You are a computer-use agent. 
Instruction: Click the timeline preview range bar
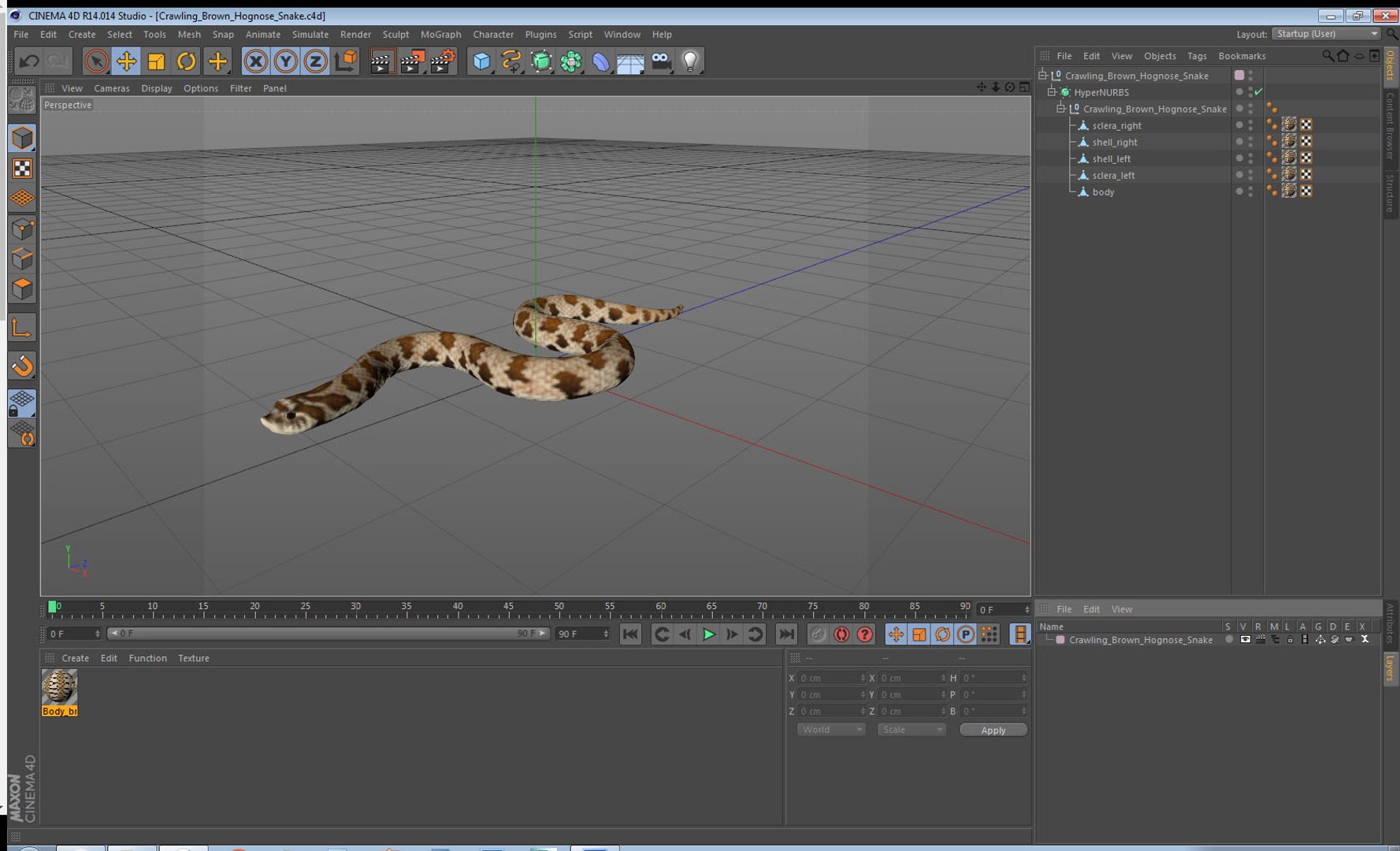327,634
